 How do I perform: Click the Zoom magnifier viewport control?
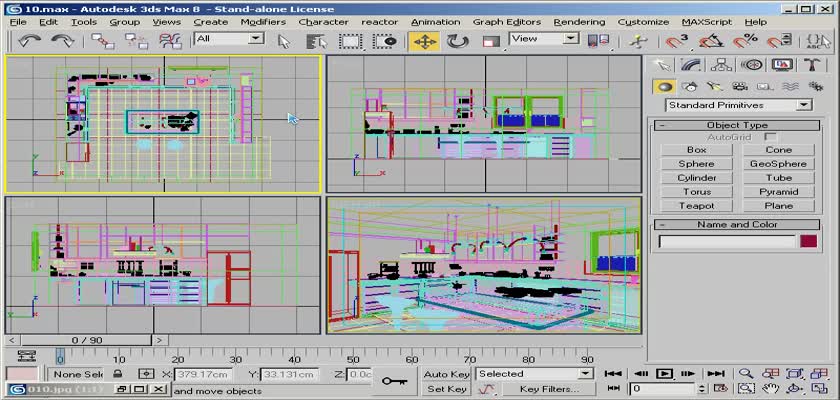pyautogui.click(x=746, y=374)
